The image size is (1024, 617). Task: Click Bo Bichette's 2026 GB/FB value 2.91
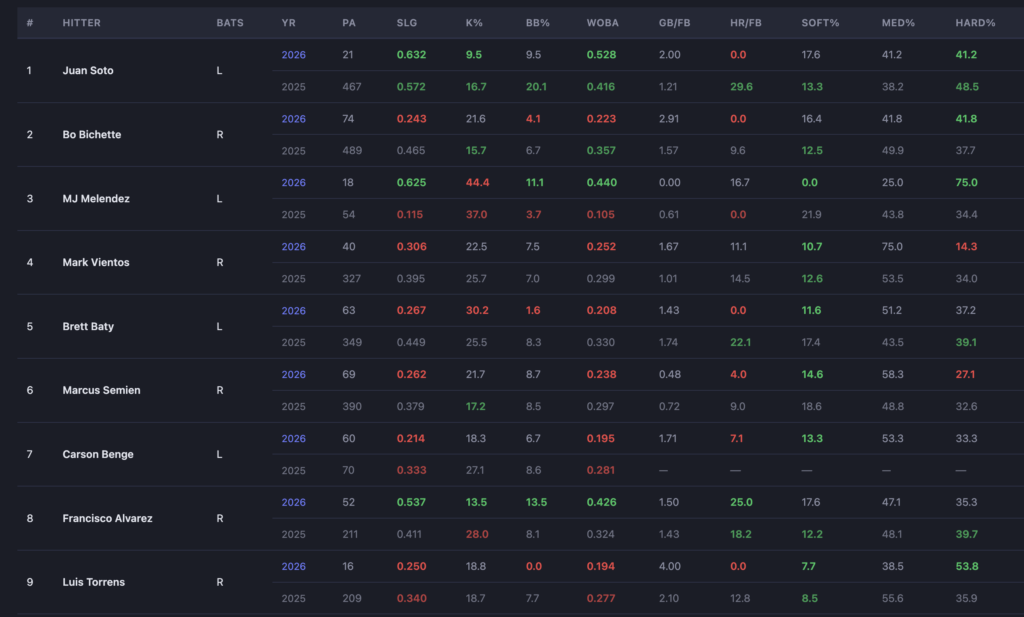coord(669,119)
